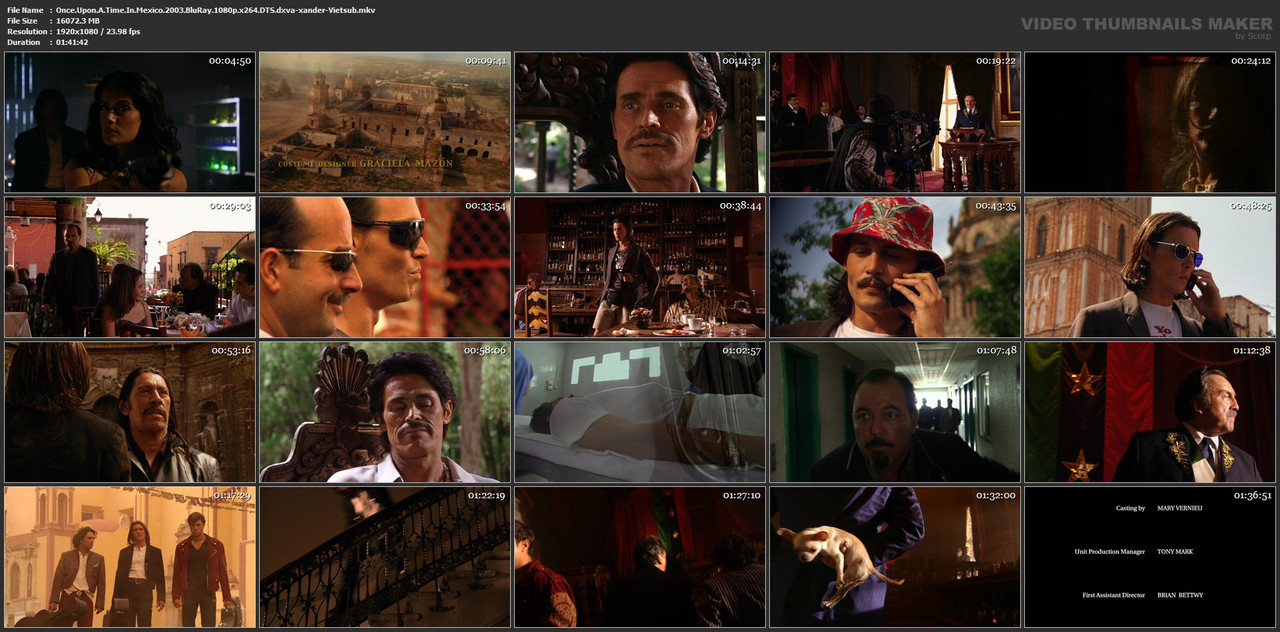Choose the frame timestamped 00:33:54
1280x632 pixels.
(x=385, y=267)
